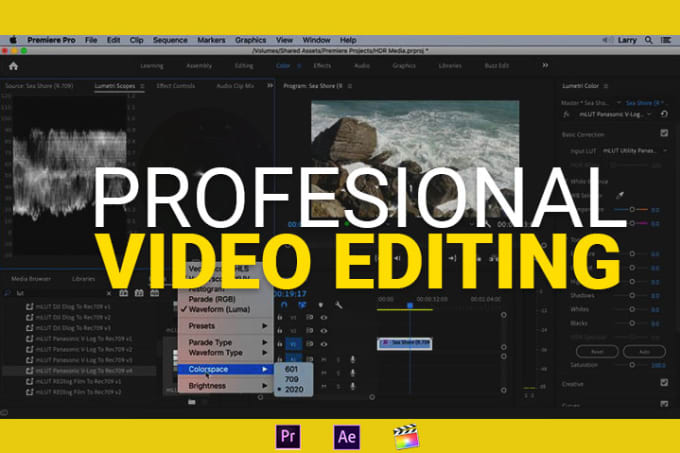Choose Waveform (Luma) in the scope menu
This screenshot has width=680, height=453.
click(219, 310)
